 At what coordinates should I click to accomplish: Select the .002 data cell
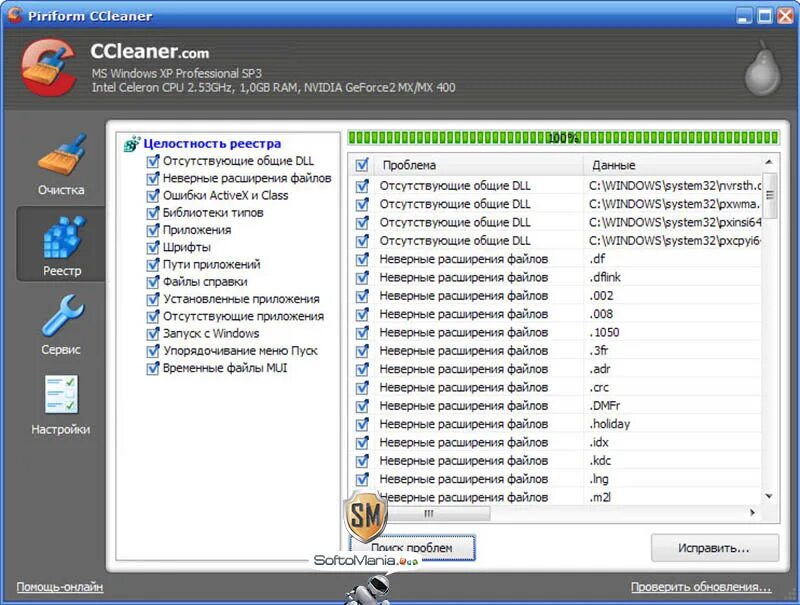click(x=672, y=296)
